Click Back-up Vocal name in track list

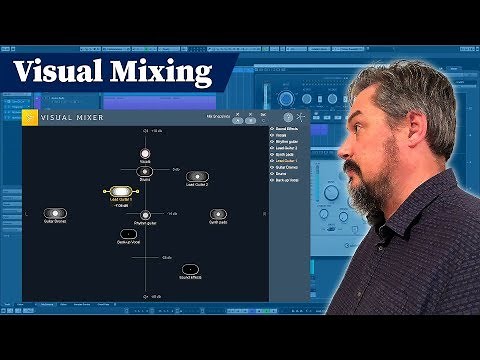tap(287, 180)
